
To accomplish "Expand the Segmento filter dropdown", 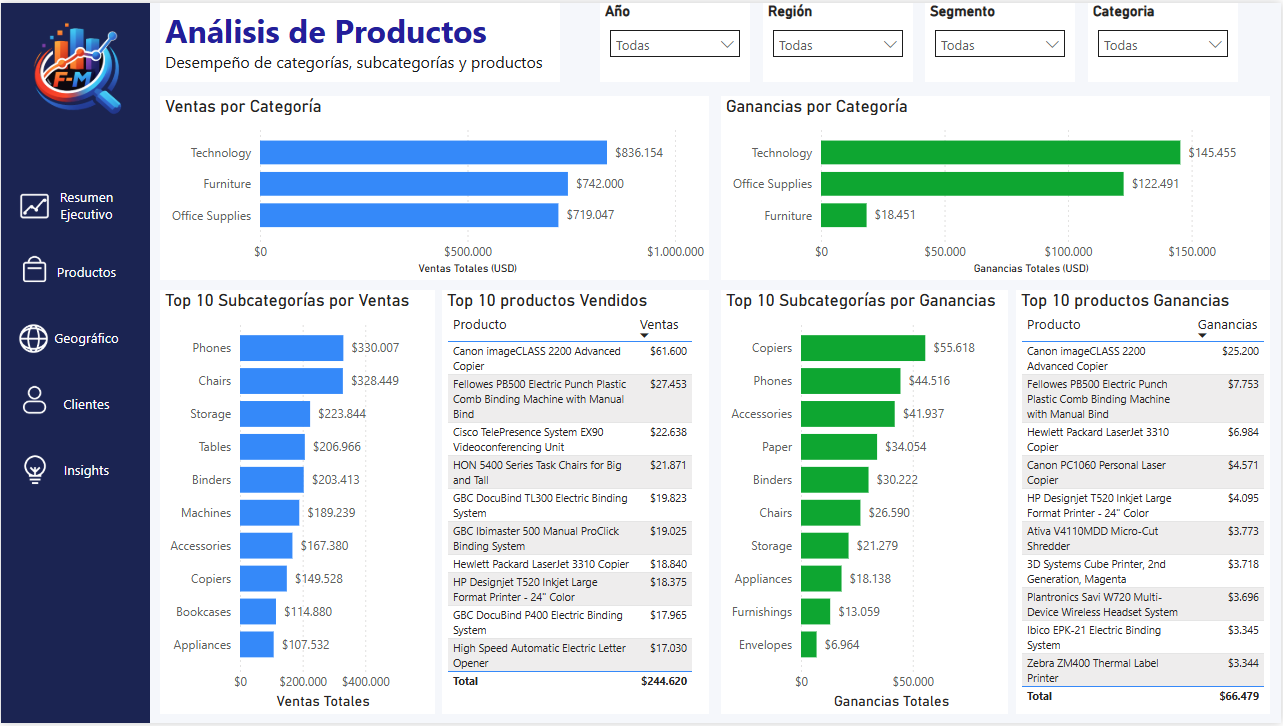I will click(1000, 44).
